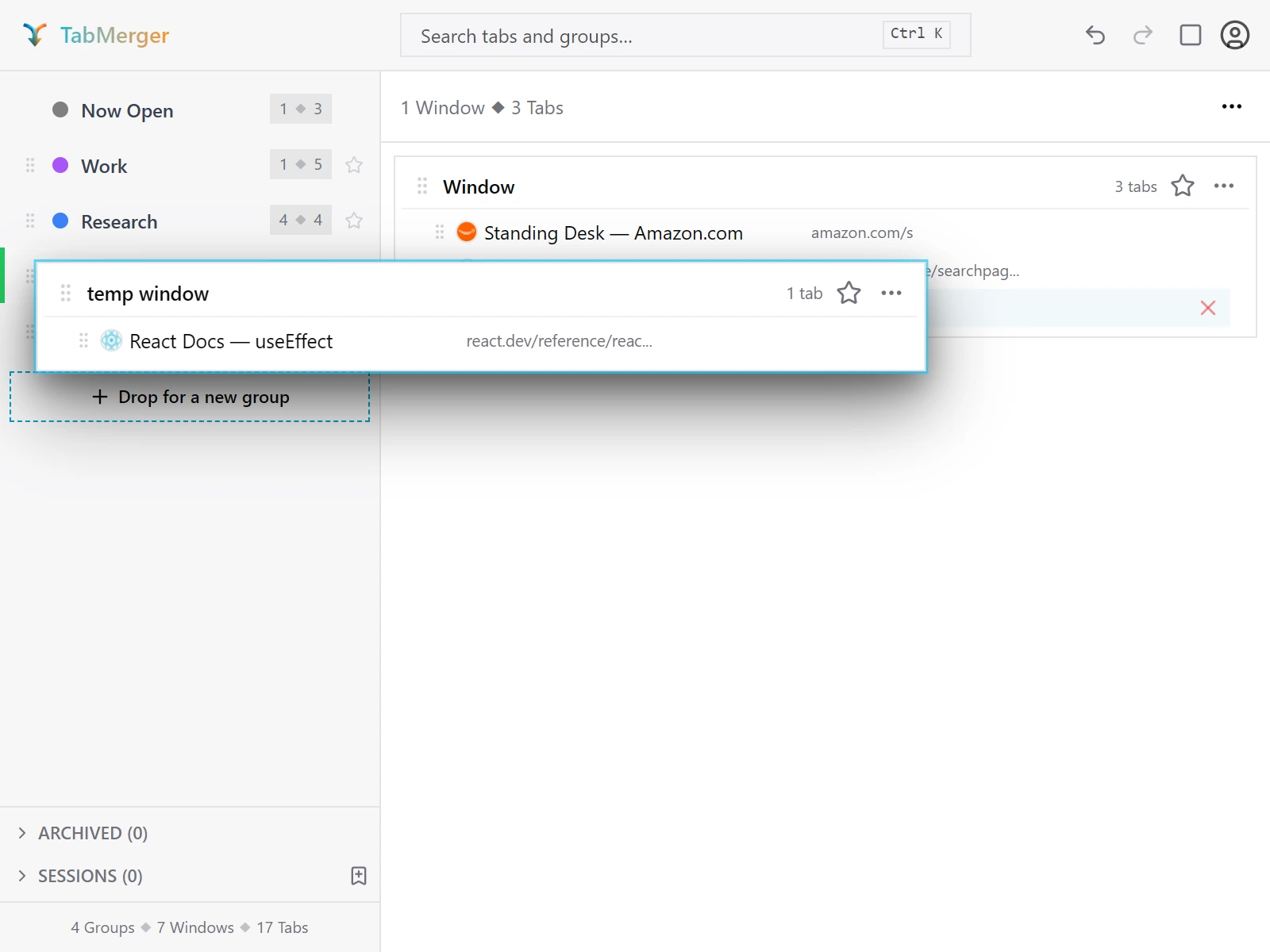Open Standing Desk — Amazon.com tab

(614, 232)
